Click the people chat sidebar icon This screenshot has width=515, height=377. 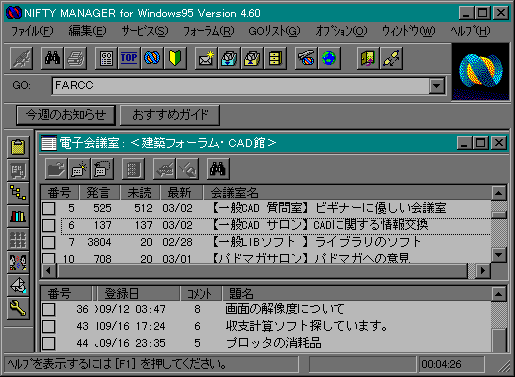(x=18, y=263)
